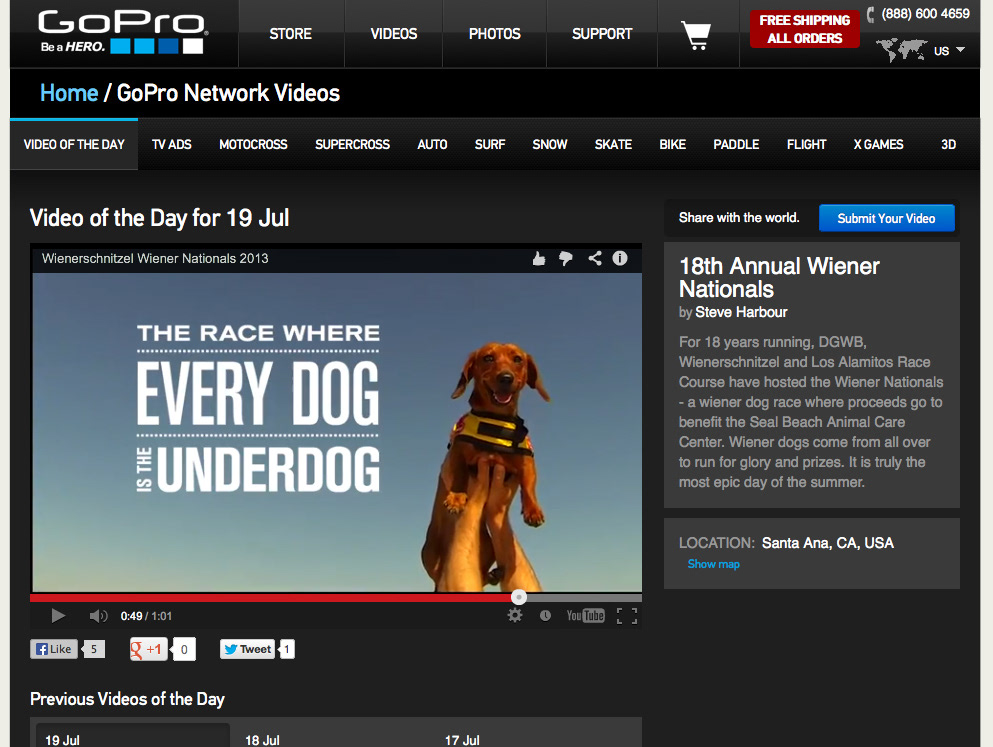Open the Surf category tab
Image resolution: width=993 pixels, height=747 pixels.
pyautogui.click(x=490, y=144)
